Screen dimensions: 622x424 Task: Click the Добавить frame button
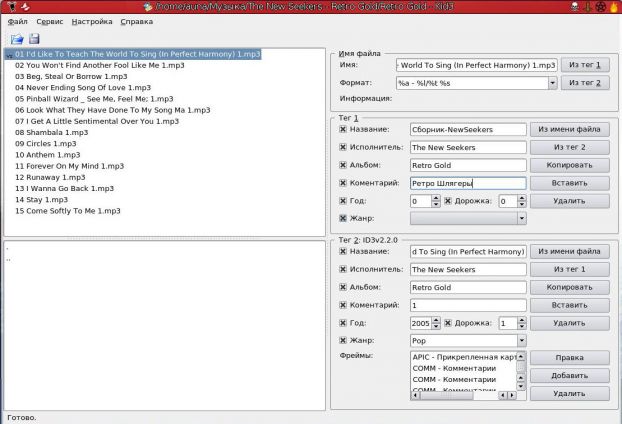pos(570,376)
